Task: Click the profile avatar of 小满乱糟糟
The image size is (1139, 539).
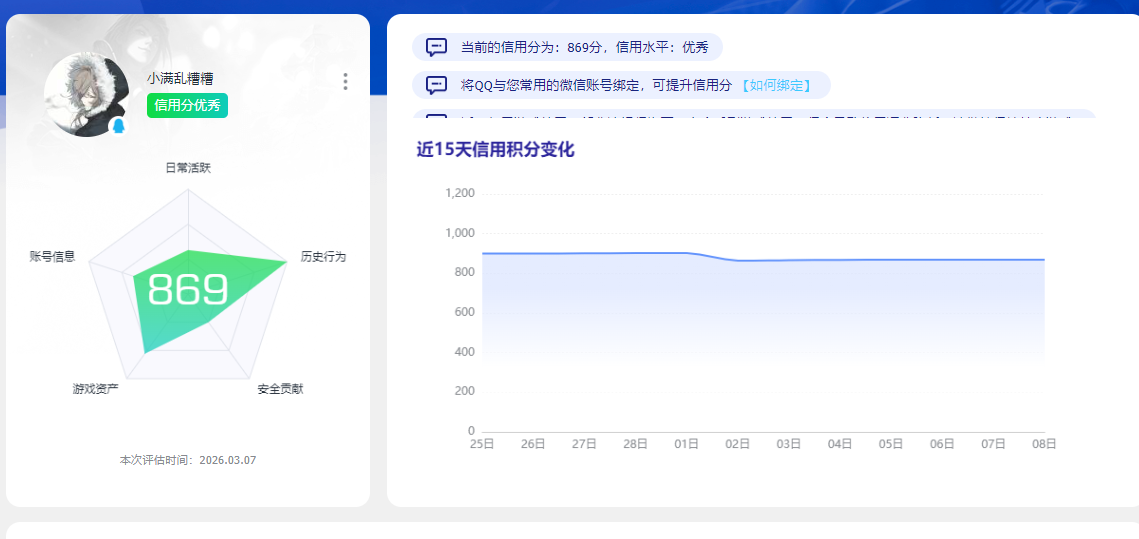Action: pos(87,94)
